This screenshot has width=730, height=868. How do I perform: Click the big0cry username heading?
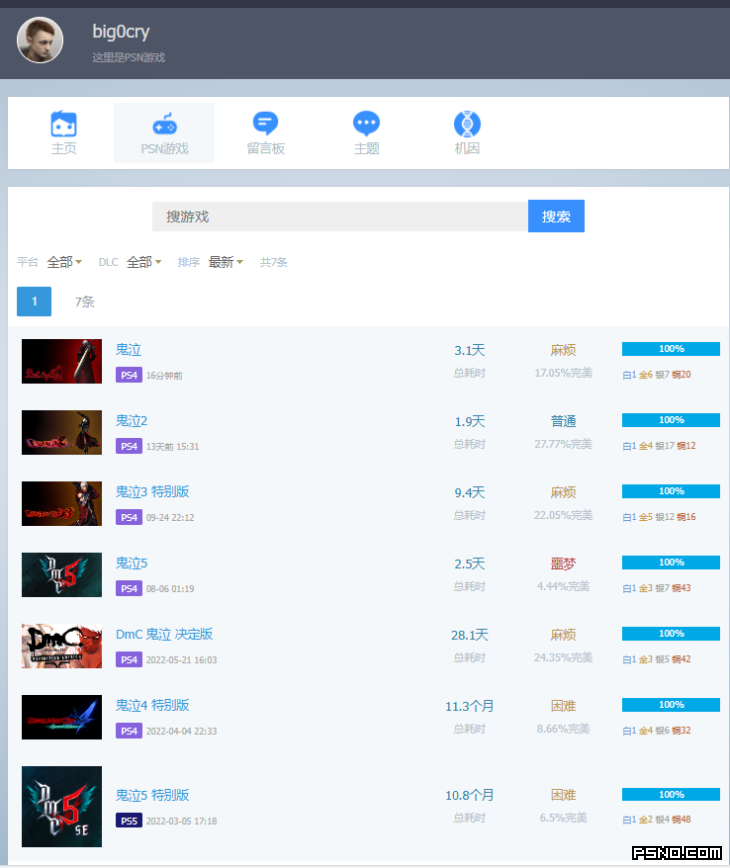[121, 32]
